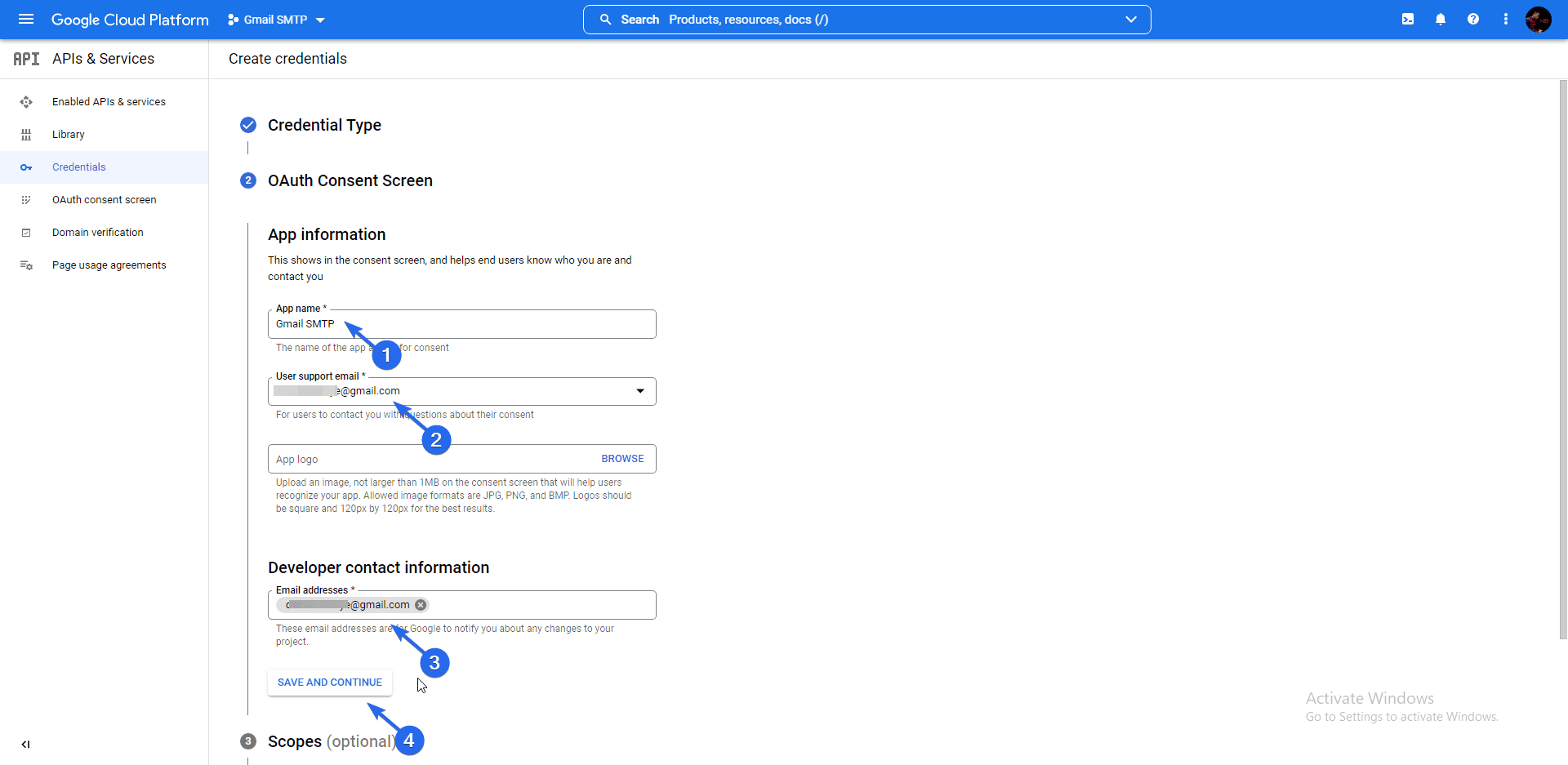Click the API logo icon

coord(26,59)
